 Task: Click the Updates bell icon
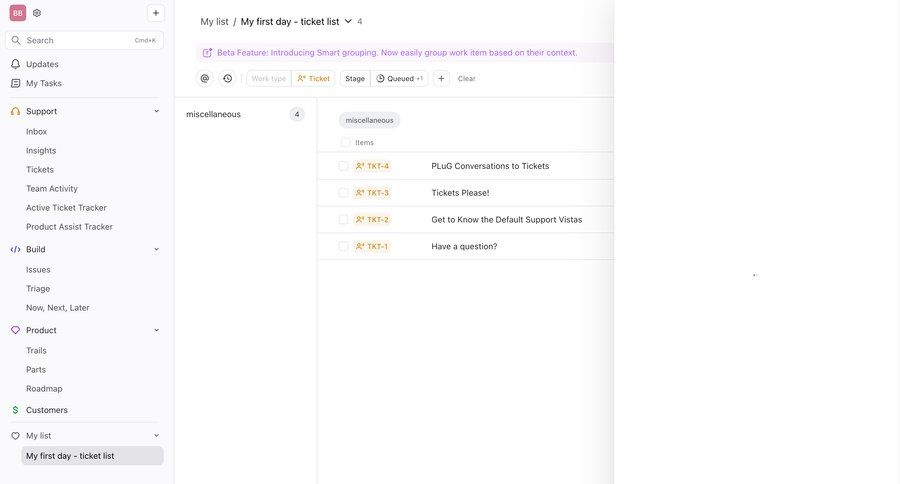[x=15, y=64]
